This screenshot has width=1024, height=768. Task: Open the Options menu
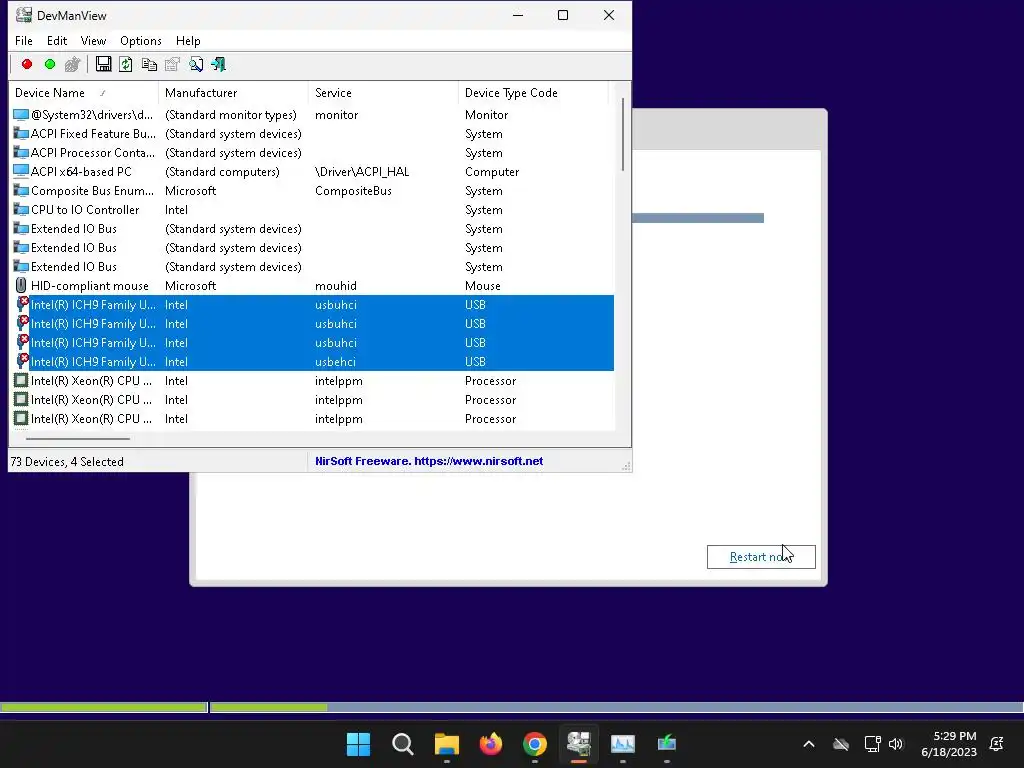(140, 40)
